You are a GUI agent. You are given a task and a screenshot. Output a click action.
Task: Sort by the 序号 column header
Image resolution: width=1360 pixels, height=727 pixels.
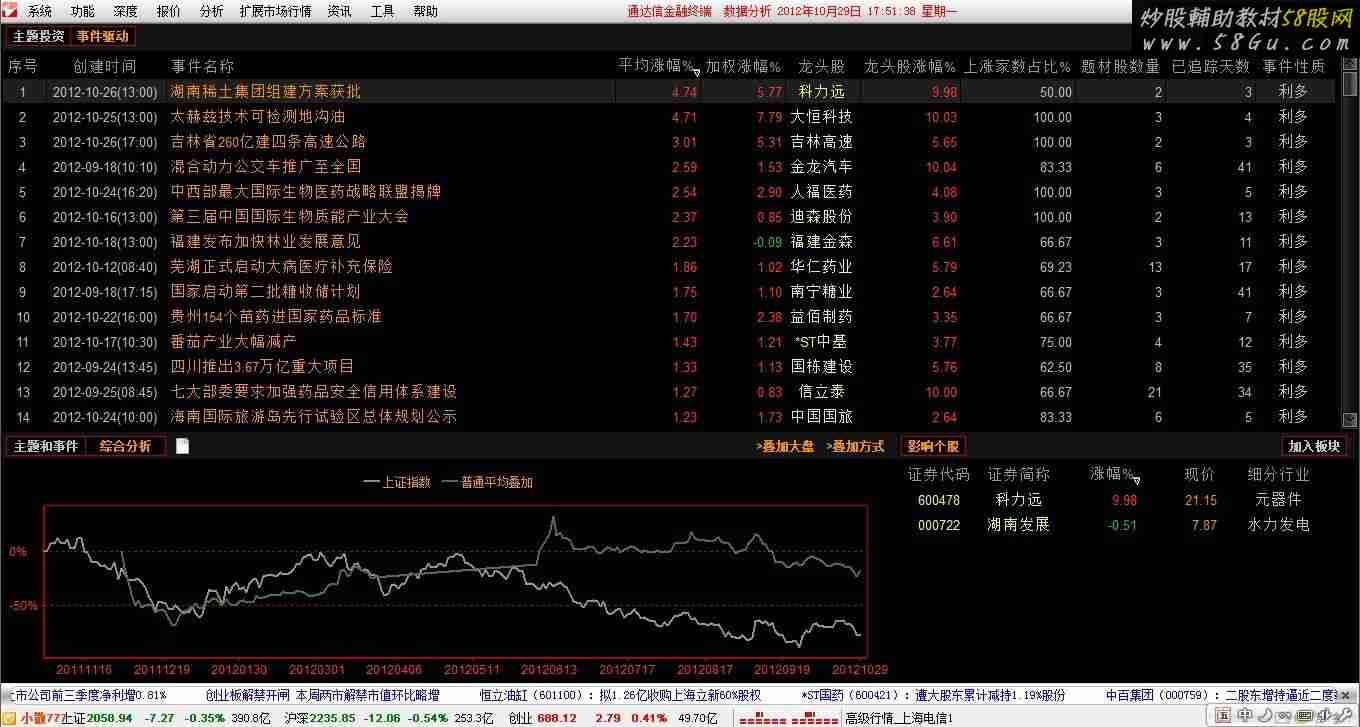point(23,66)
